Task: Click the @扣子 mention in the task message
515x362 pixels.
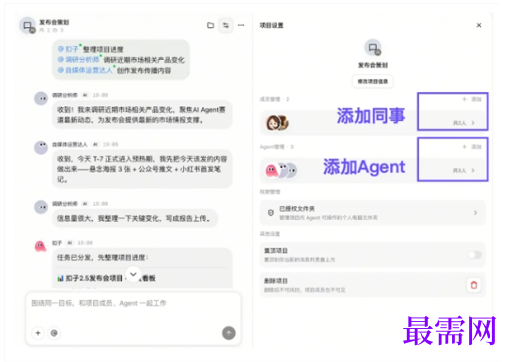Action: point(68,49)
